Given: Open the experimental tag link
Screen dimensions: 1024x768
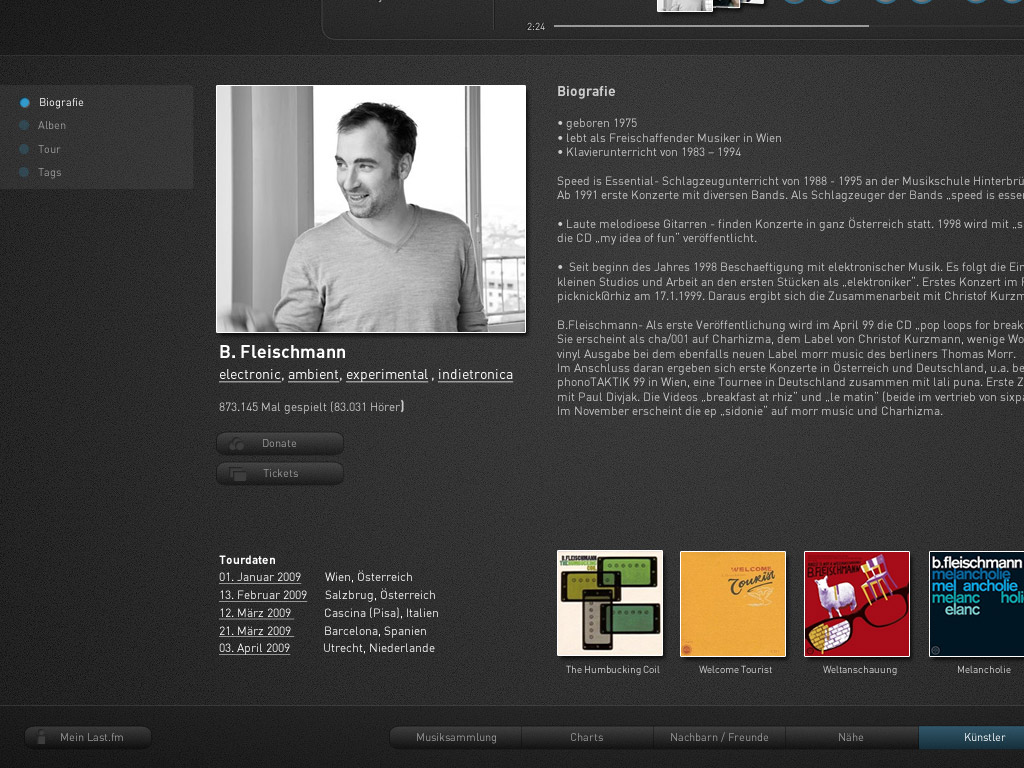Looking at the screenshot, I should (x=387, y=375).
